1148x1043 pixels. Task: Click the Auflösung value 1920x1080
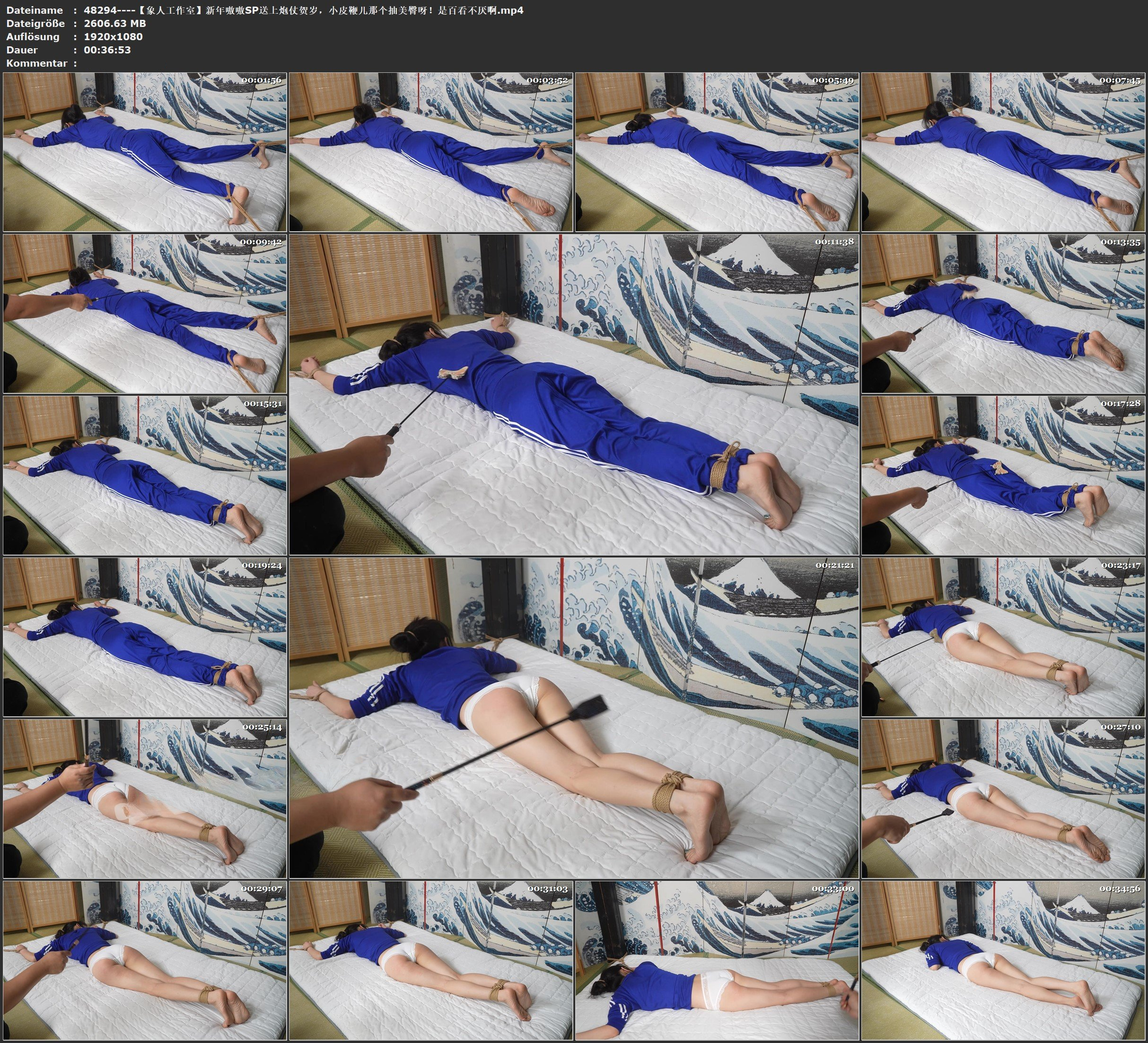click(x=113, y=36)
